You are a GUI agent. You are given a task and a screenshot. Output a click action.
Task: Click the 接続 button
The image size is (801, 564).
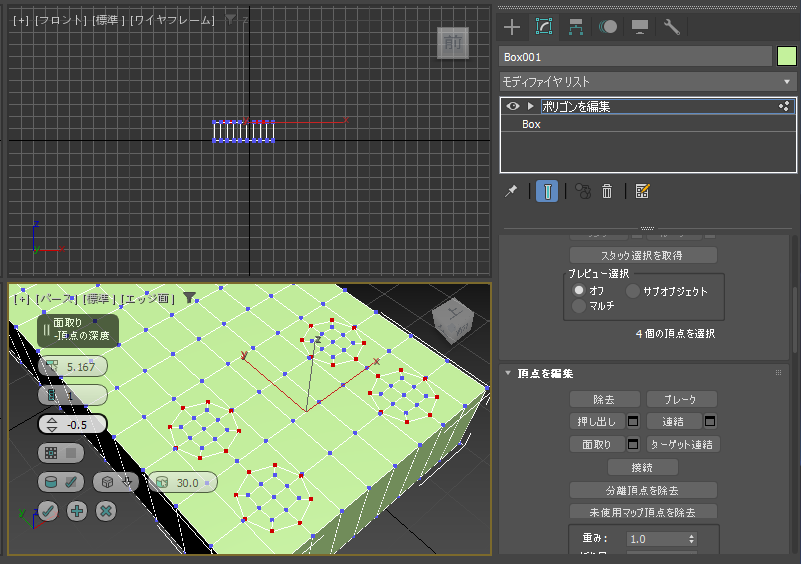[x=643, y=467]
